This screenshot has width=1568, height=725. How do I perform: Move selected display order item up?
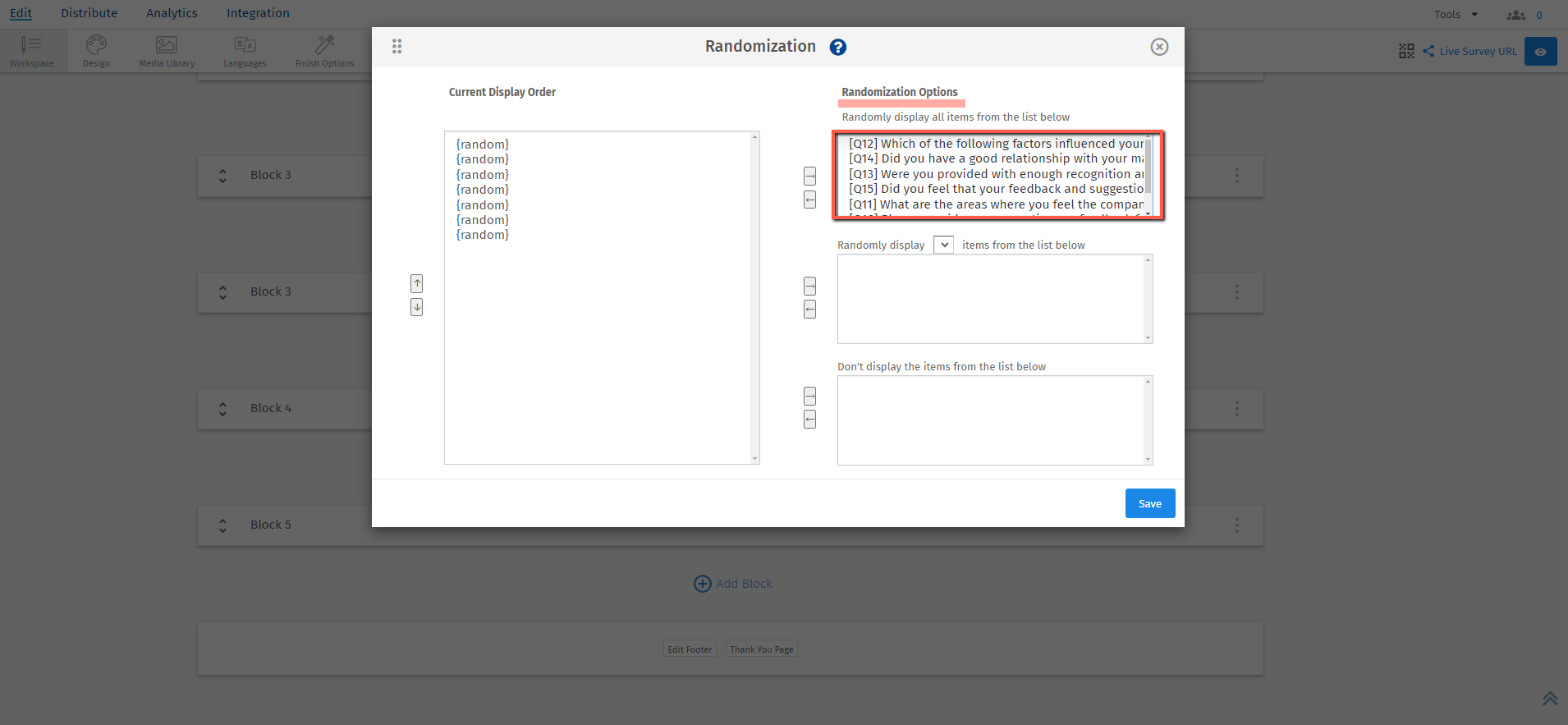point(417,283)
